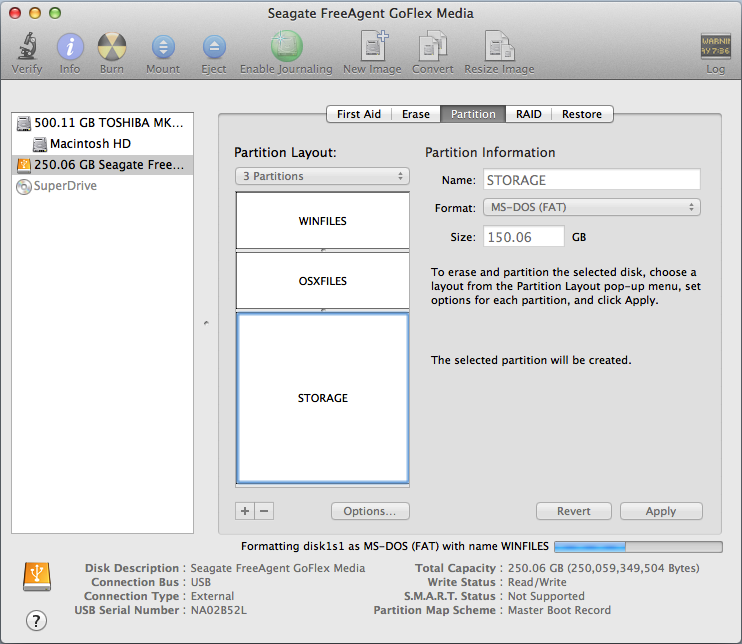Open the help question mark button
Viewport: 742px width, 644px height.
coord(37,619)
